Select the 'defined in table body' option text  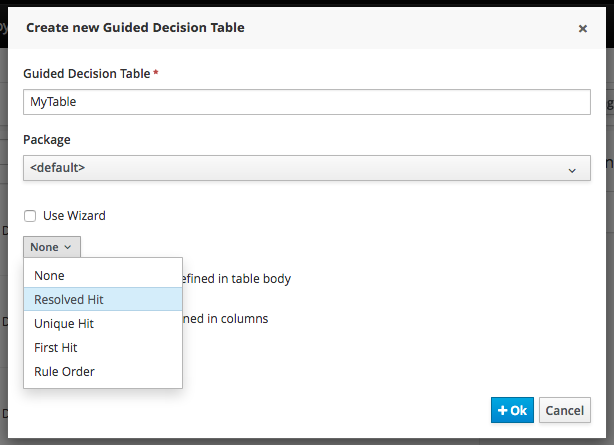[x=237, y=278]
